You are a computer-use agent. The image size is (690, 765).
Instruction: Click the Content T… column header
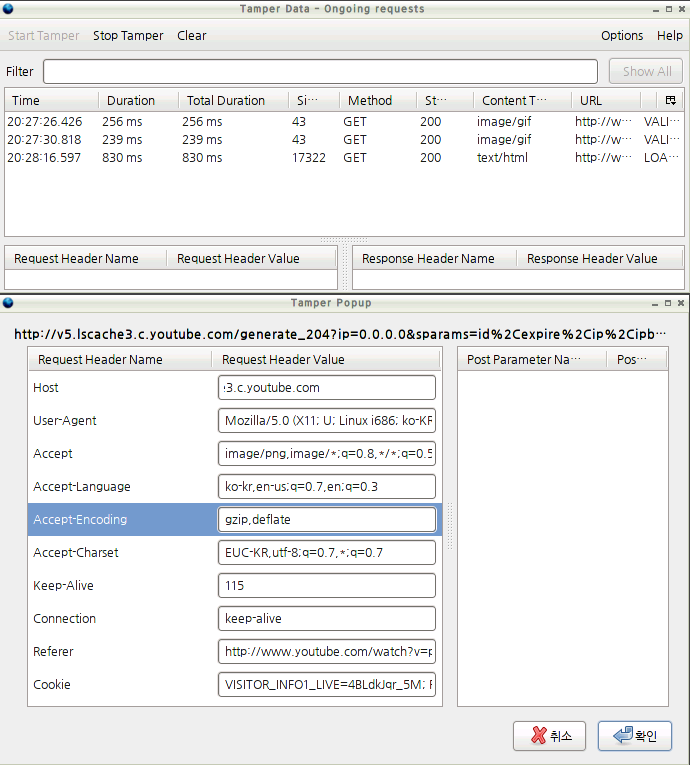522,101
